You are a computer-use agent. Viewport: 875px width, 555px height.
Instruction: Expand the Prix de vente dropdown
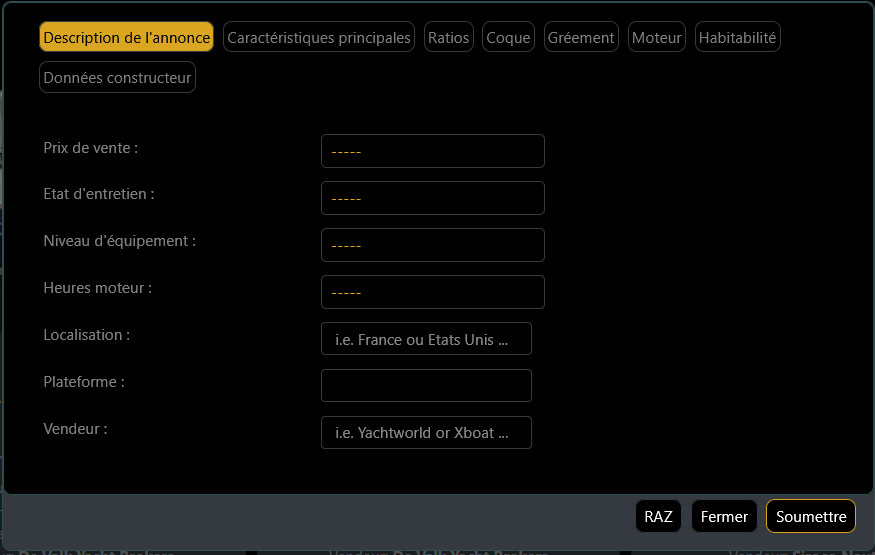tap(432, 151)
